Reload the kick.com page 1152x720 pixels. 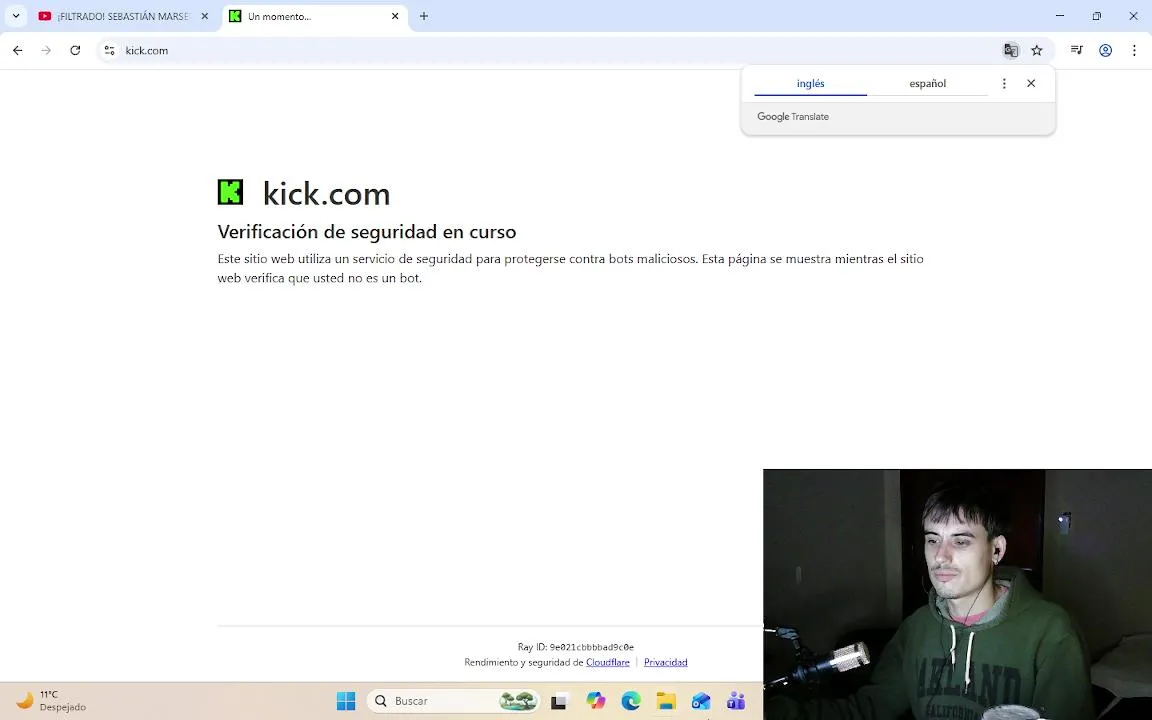point(75,51)
